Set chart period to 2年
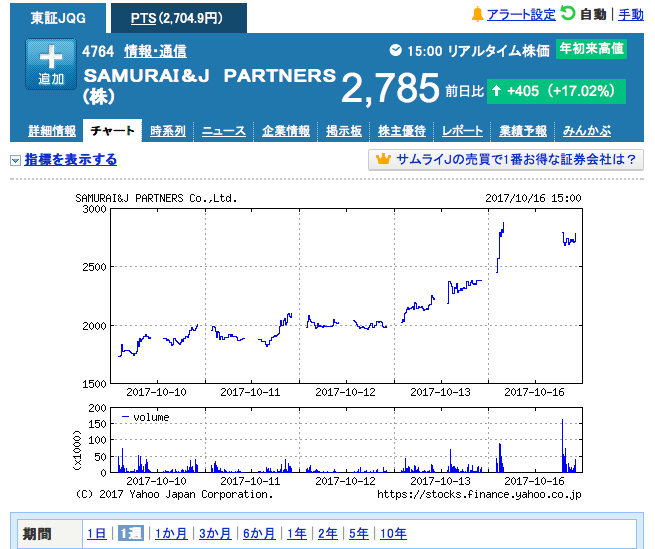The width and height of the screenshot is (655, 549). pyautogui.click(x=328, y=534)
